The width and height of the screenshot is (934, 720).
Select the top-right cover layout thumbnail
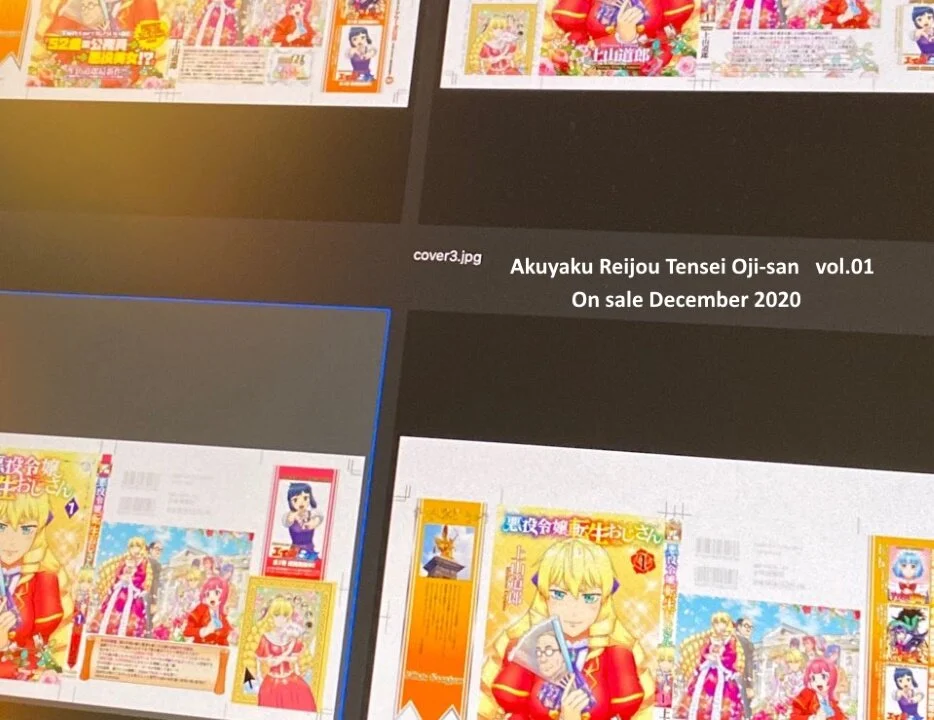tap(690, 42)
